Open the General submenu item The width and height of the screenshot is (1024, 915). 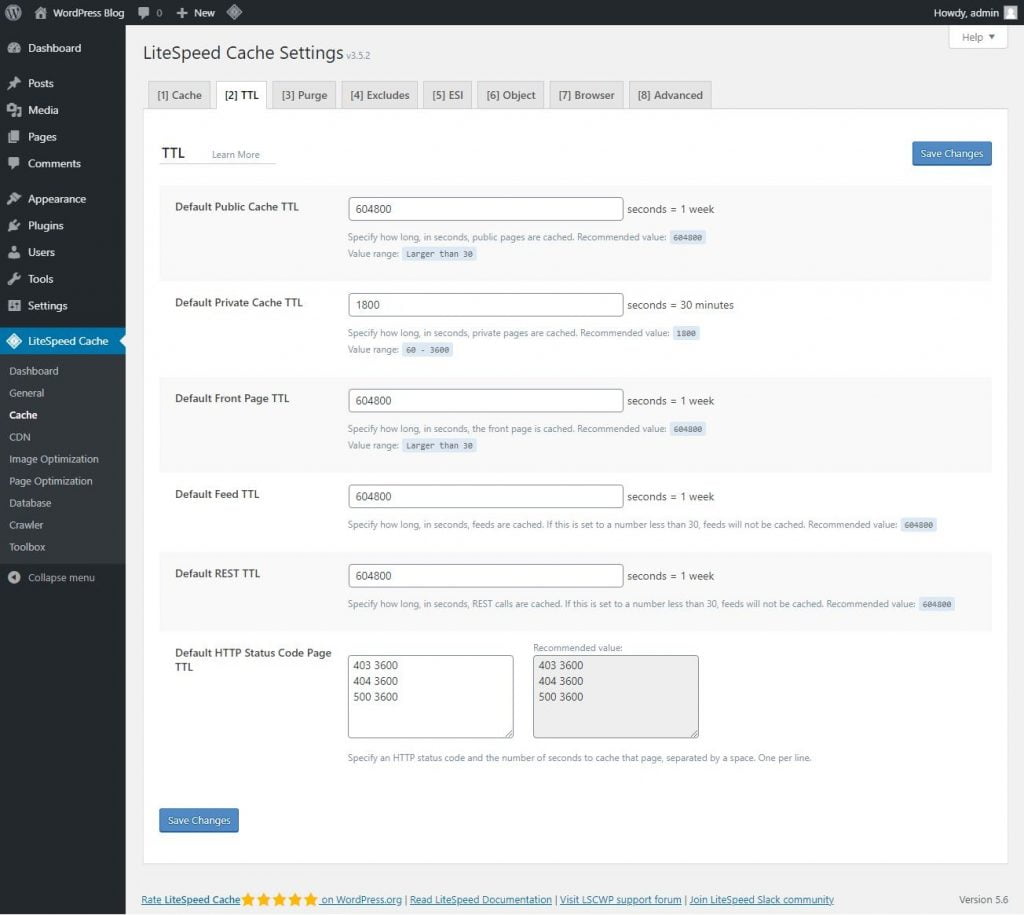pyautogui.click(x=27, y=393)
